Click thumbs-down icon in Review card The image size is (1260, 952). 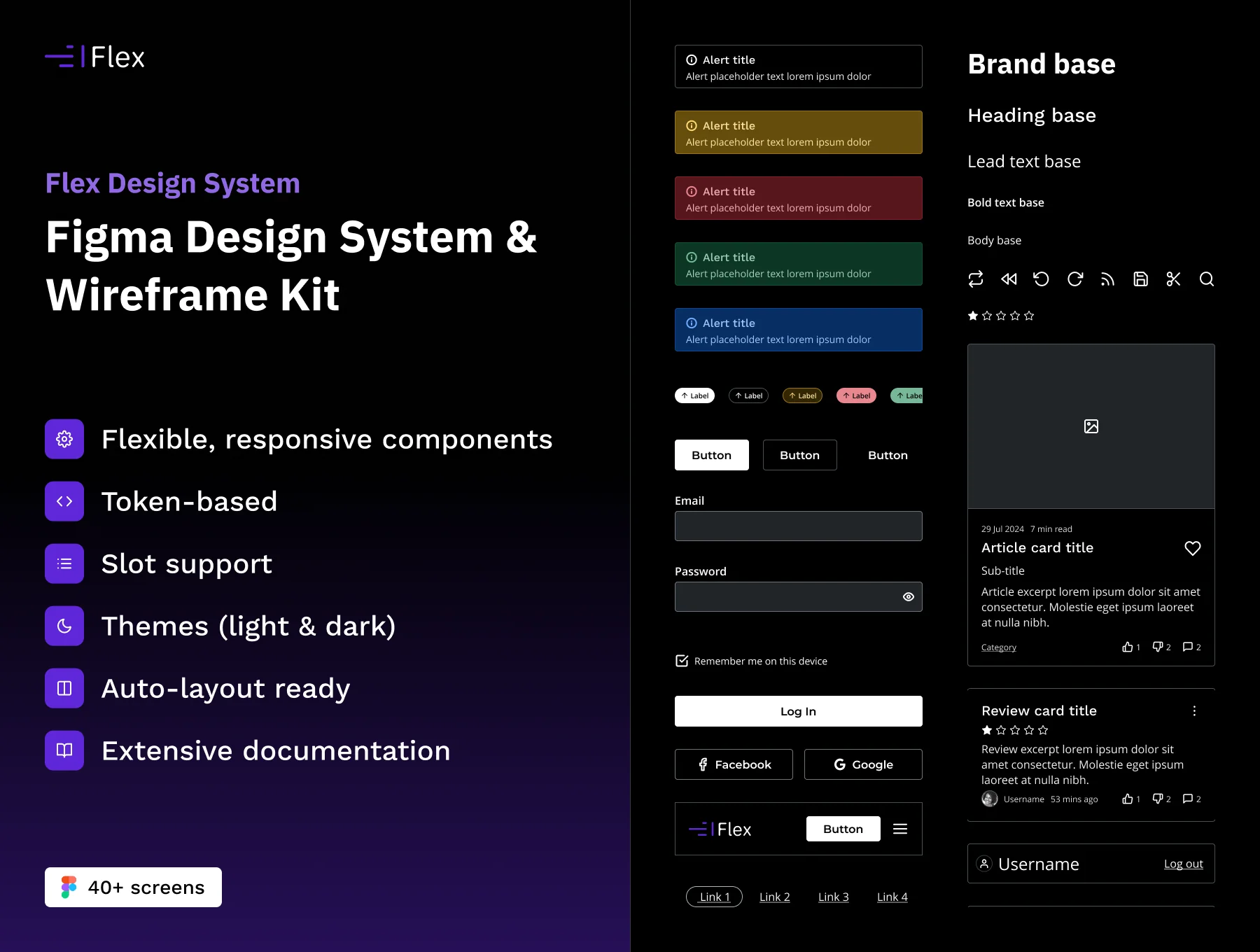[1158, 799]
